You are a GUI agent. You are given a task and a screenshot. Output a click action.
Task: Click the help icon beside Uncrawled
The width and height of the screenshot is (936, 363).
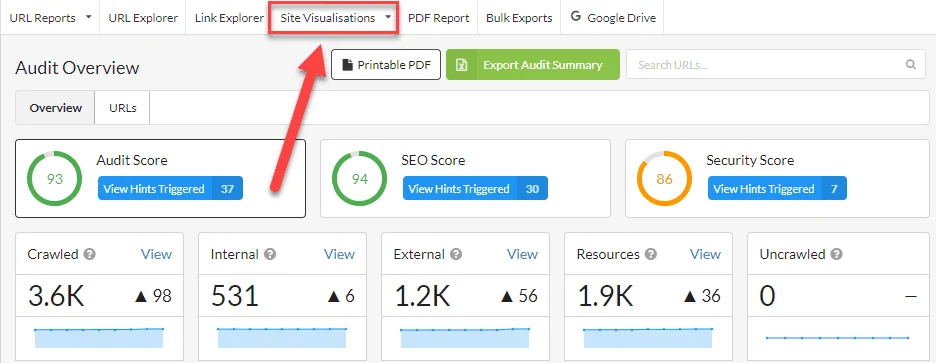[x=836, y=254]
